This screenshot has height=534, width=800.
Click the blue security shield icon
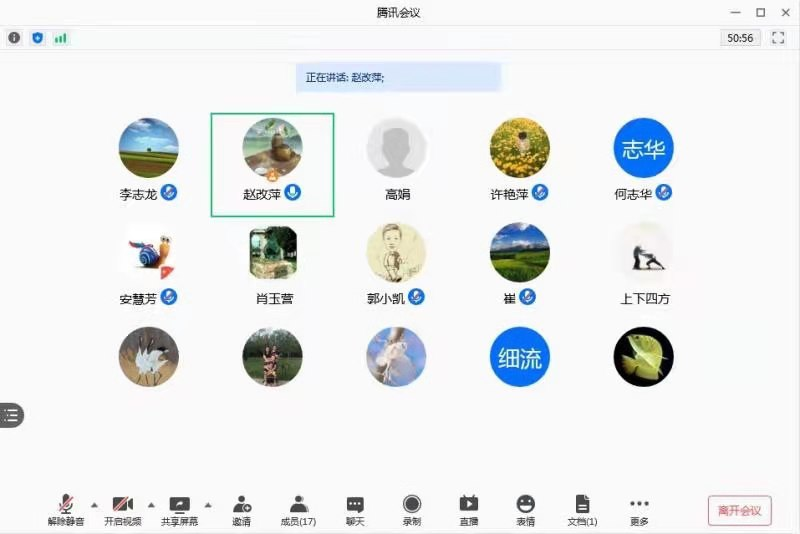click(38, 38)
